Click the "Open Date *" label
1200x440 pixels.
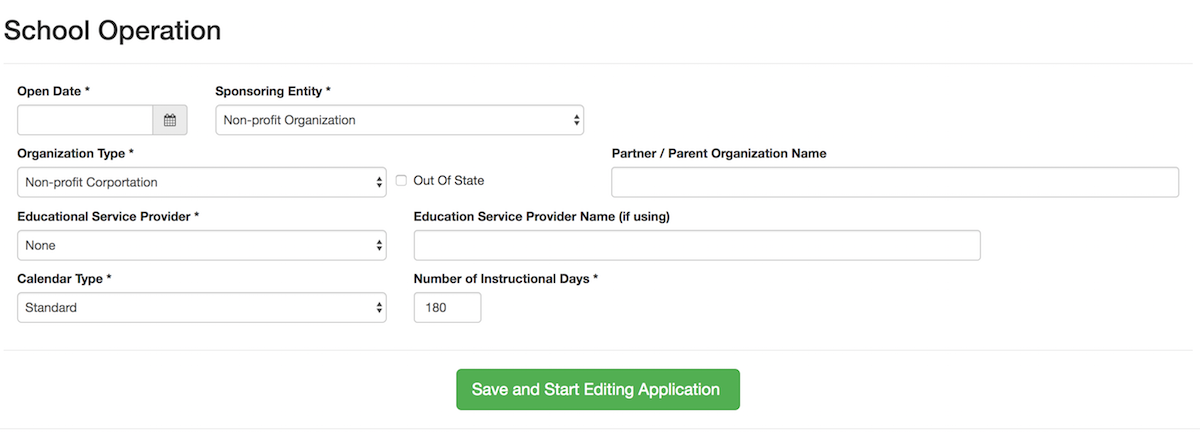(x=54, y=91)
